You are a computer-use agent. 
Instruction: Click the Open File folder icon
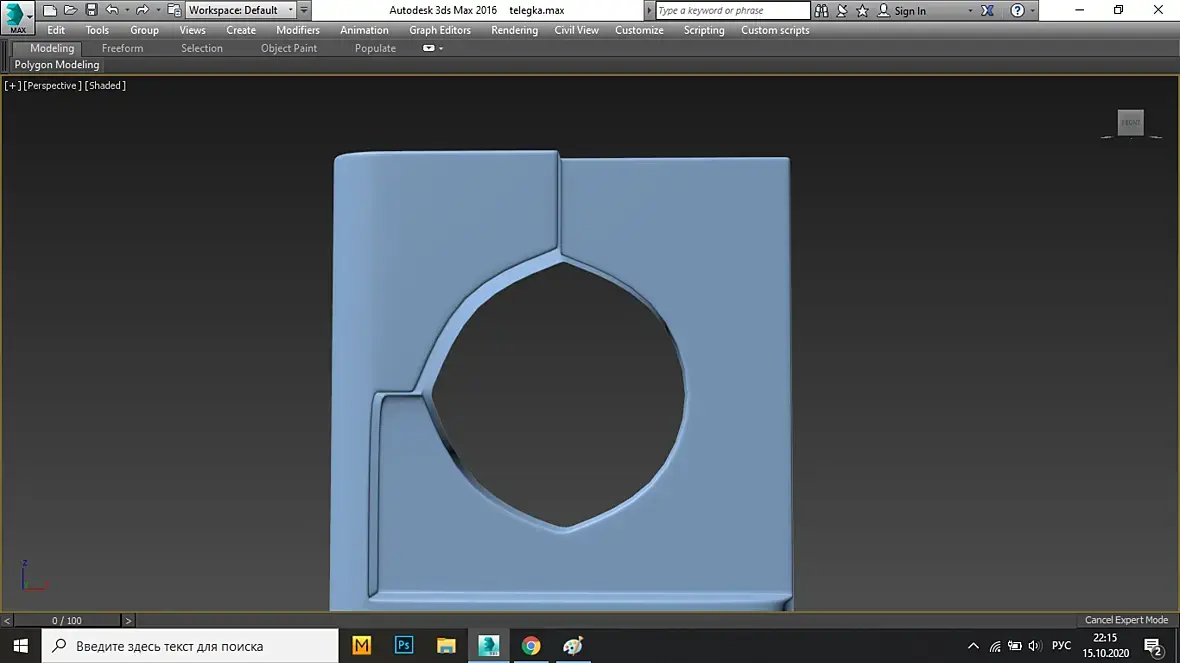(x=70, y=10)
